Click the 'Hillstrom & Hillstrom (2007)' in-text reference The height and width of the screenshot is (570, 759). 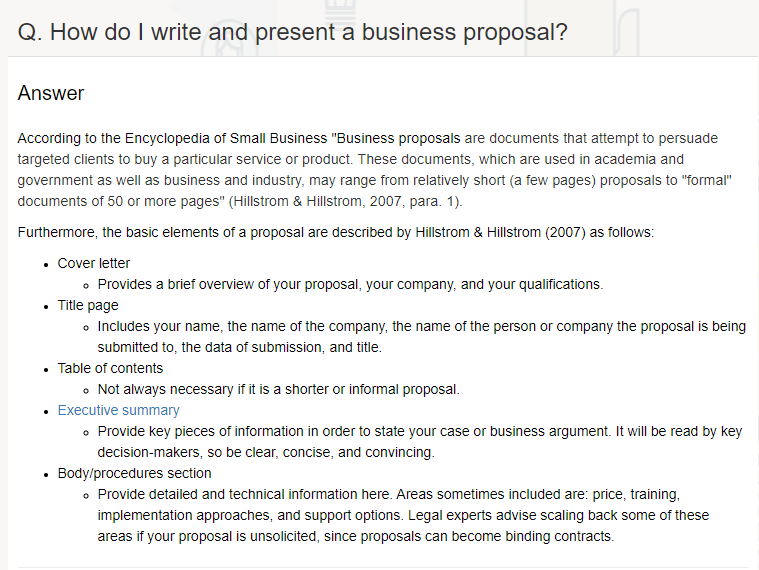pyautogui.click(x=501, y=232)
